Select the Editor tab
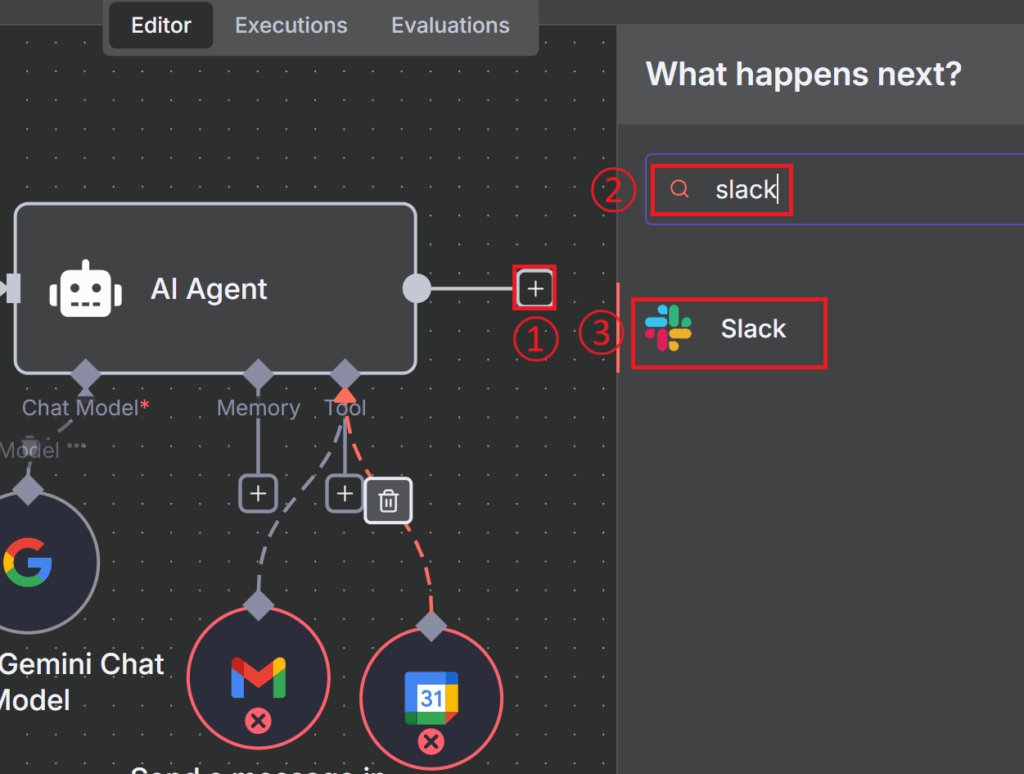Screen dimensions: 1024x774 (161, 26)
